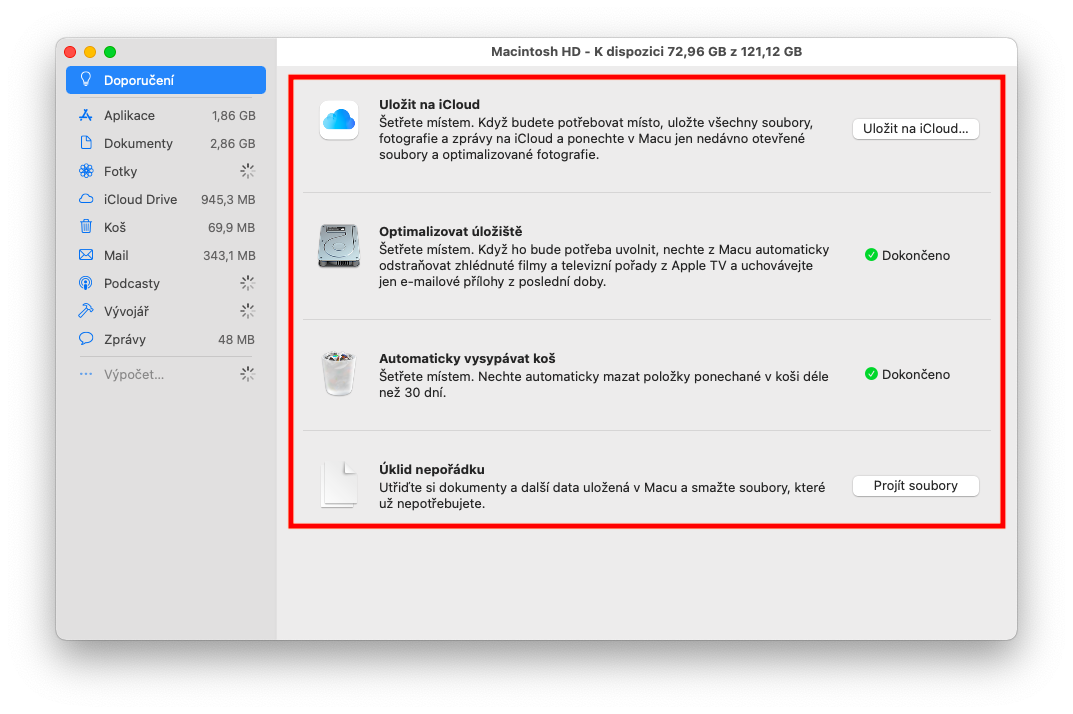Click the Automaticky vysypávat koš heading

click(x=467, y=359)
